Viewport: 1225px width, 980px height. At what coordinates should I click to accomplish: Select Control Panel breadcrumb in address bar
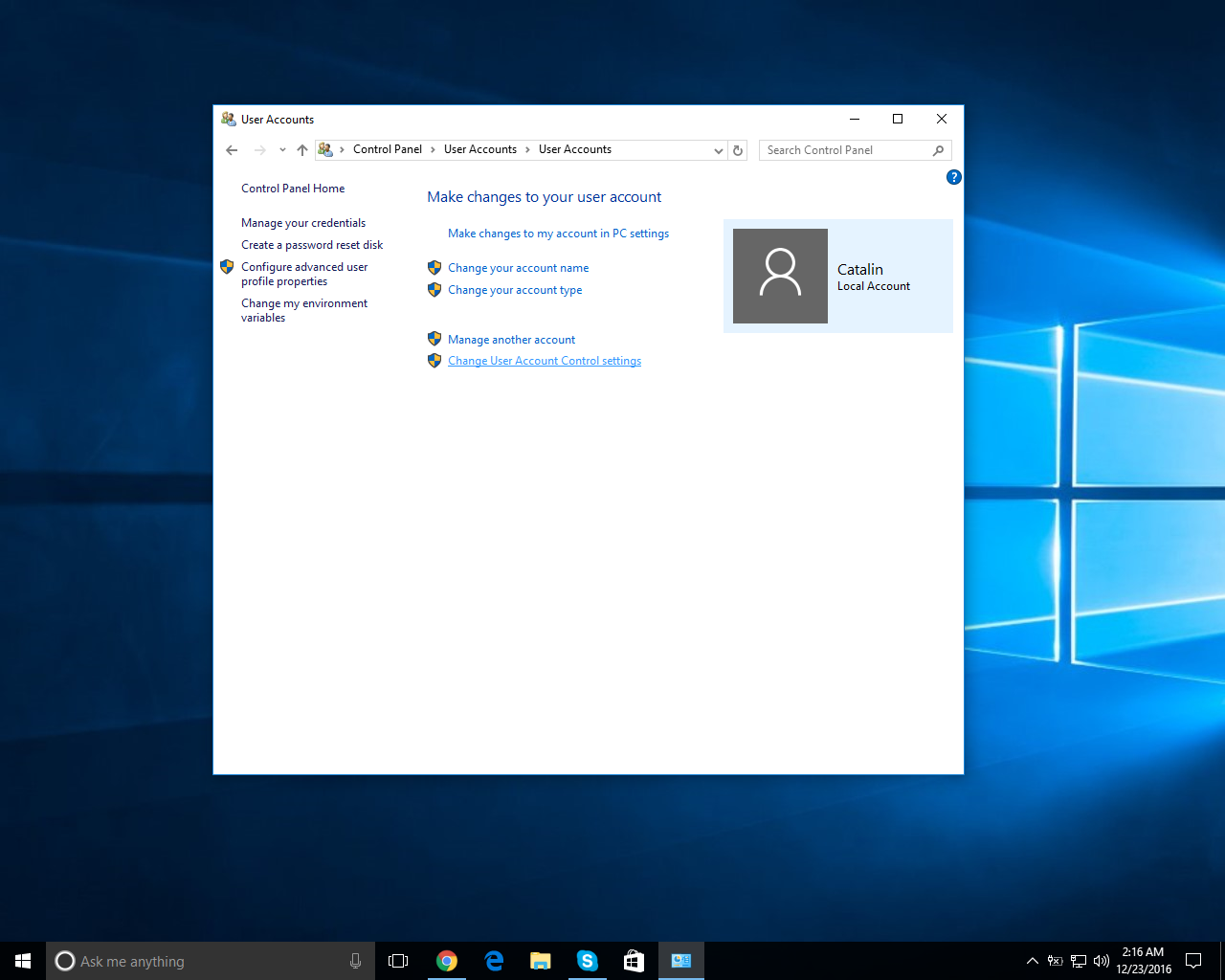(x=388, y=149)
